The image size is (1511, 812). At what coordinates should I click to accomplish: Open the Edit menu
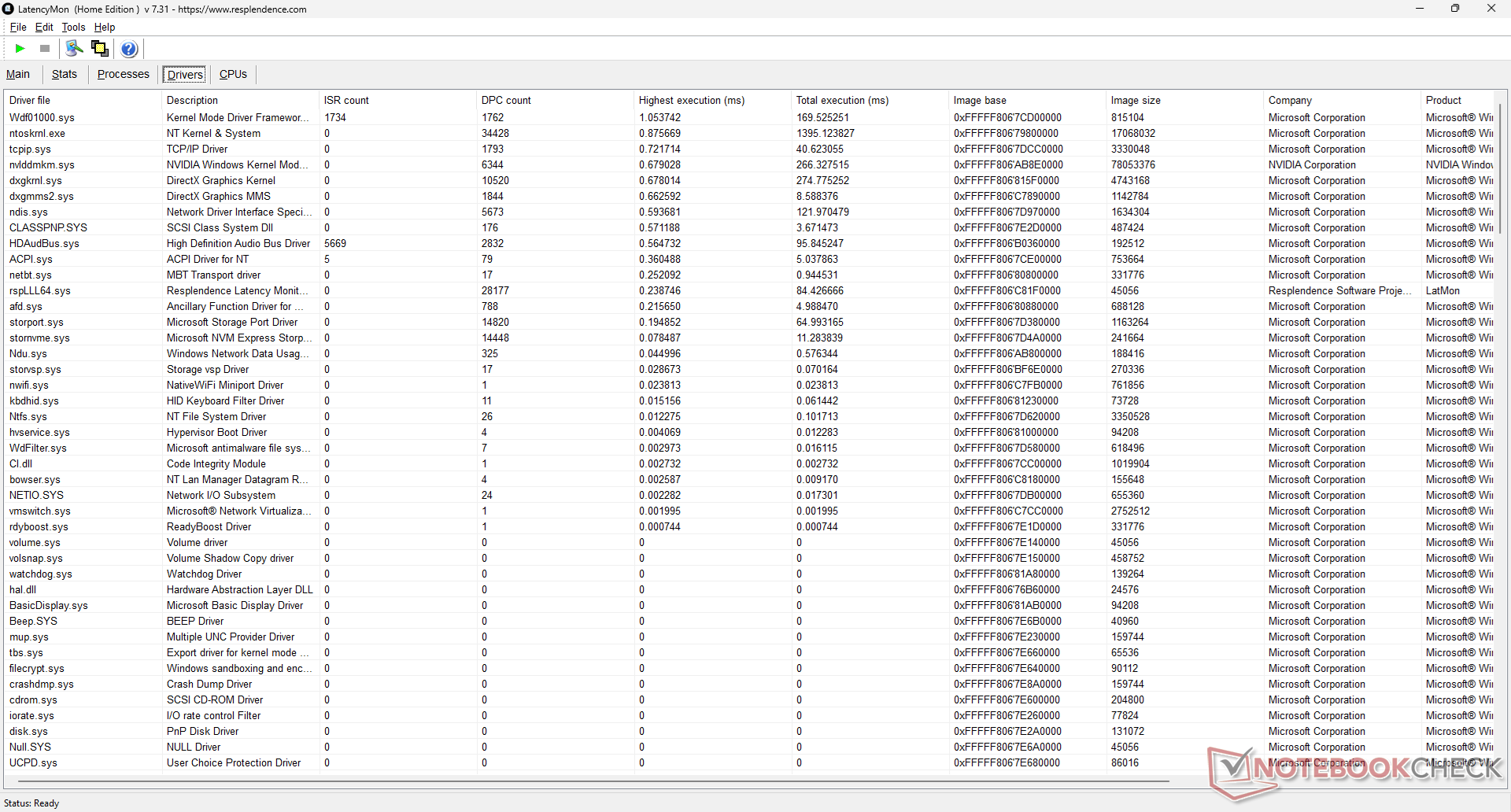pyautogui.click(x=44, y=27)
